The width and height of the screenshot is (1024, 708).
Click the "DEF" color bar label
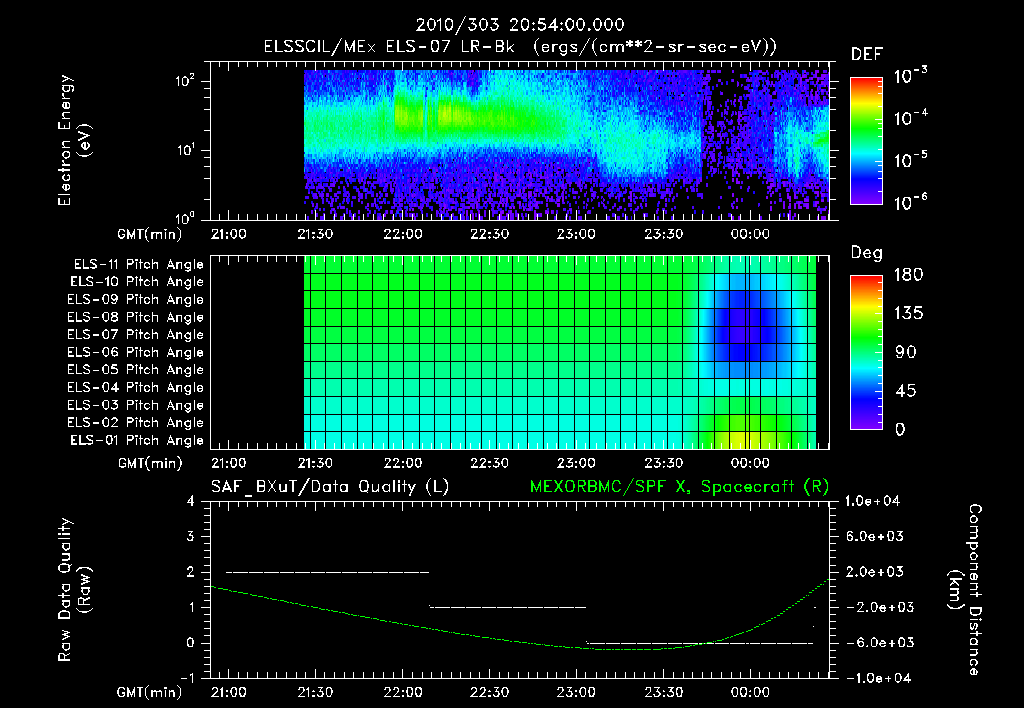click(x=867, y=54)
